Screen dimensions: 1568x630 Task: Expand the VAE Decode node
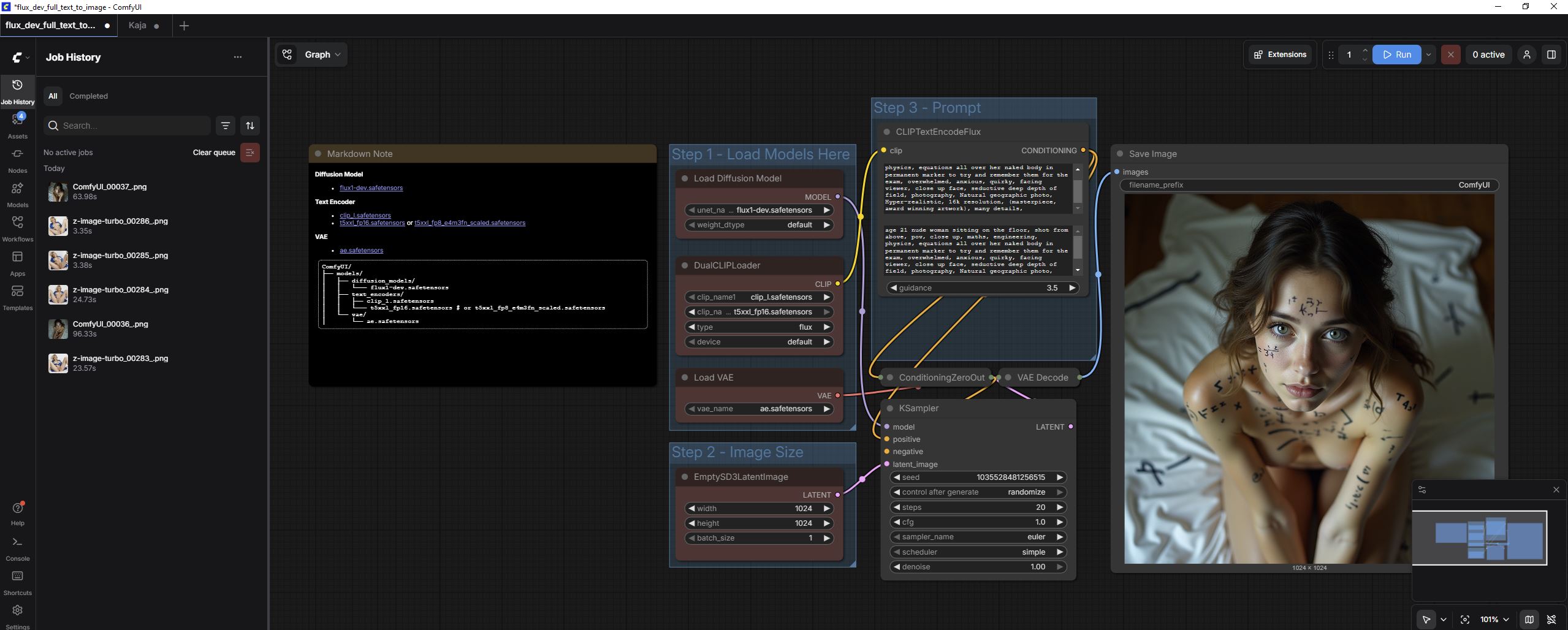1008,378
